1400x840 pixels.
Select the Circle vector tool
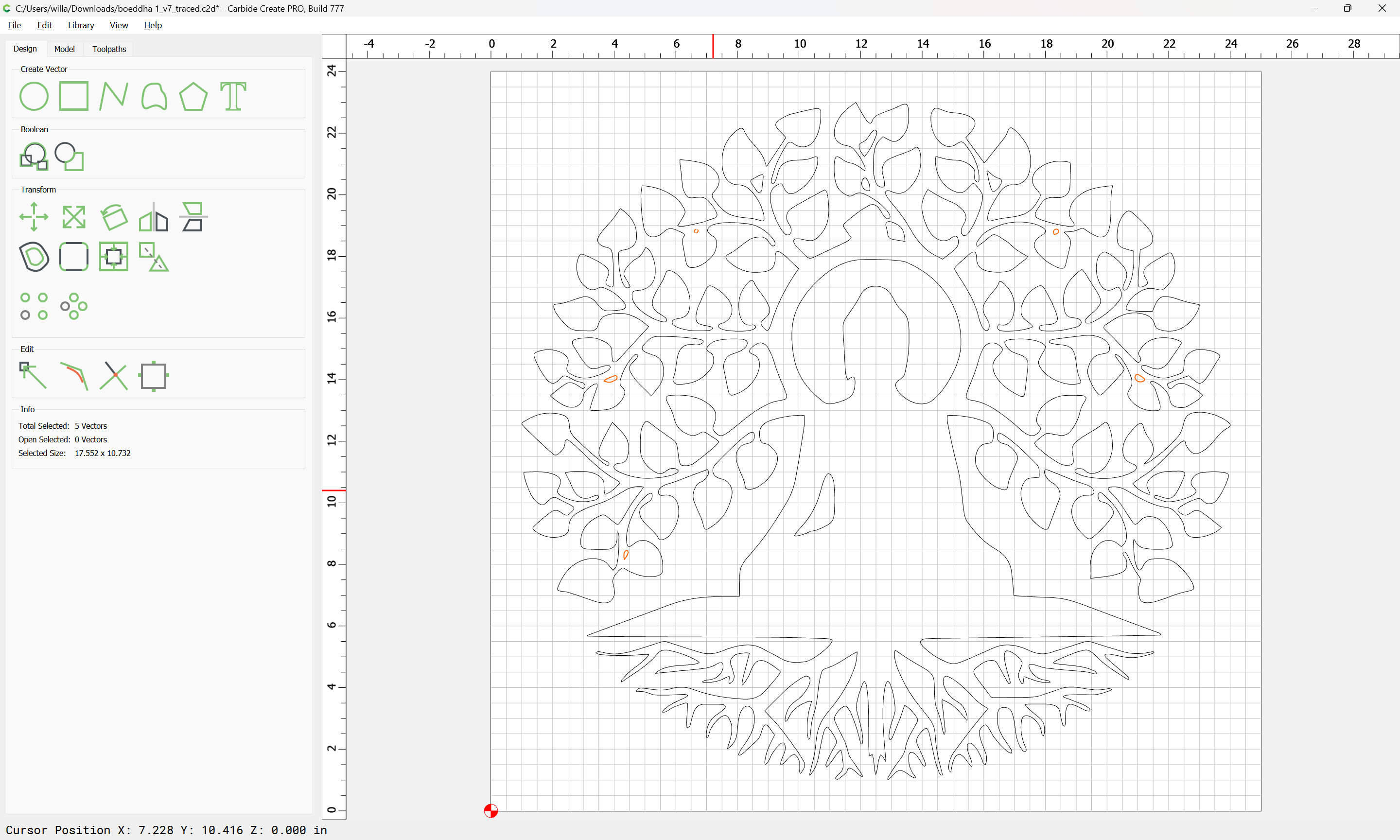point(34,96)
